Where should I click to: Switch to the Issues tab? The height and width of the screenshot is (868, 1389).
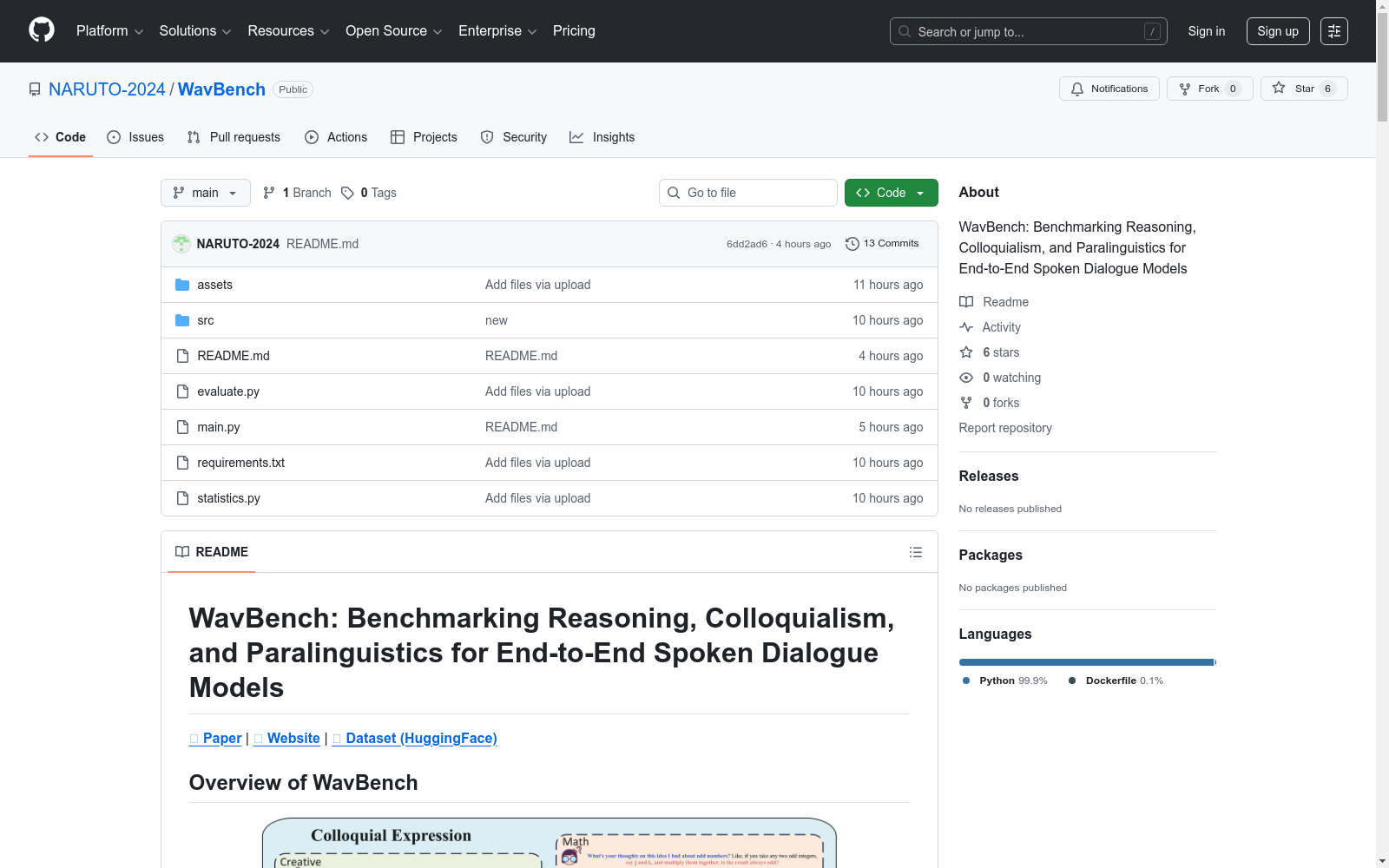(x=135, y=137)
